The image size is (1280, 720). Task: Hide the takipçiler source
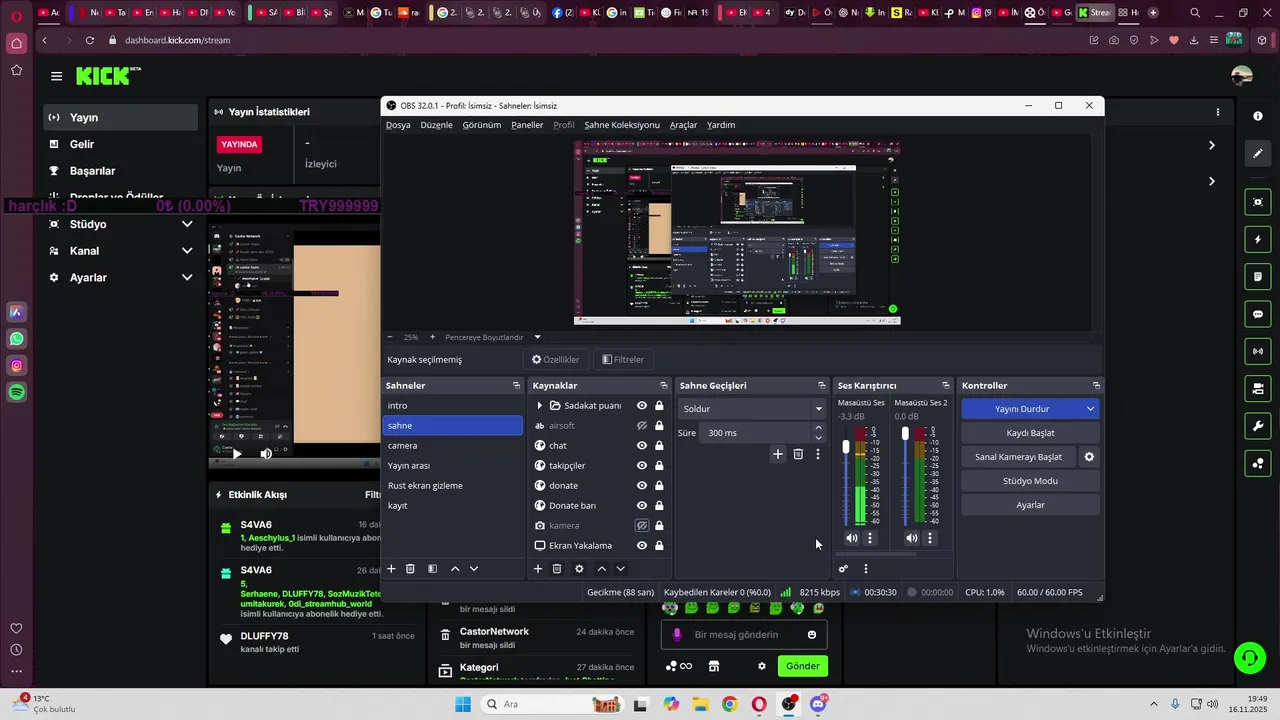pyautogui.click(x=642, y=466)
